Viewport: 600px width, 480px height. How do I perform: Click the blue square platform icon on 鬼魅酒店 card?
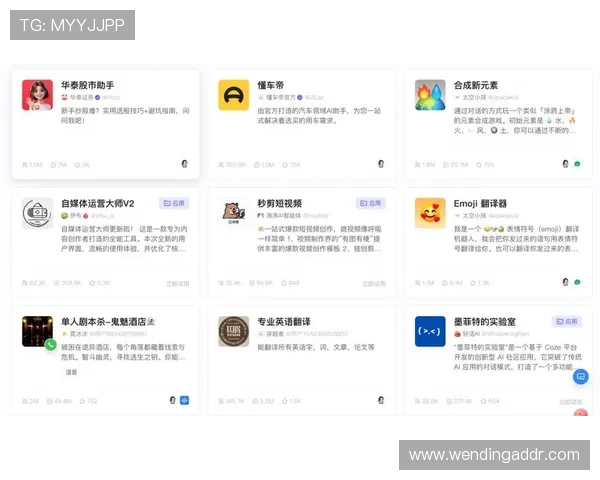click(x=184, y=400)
